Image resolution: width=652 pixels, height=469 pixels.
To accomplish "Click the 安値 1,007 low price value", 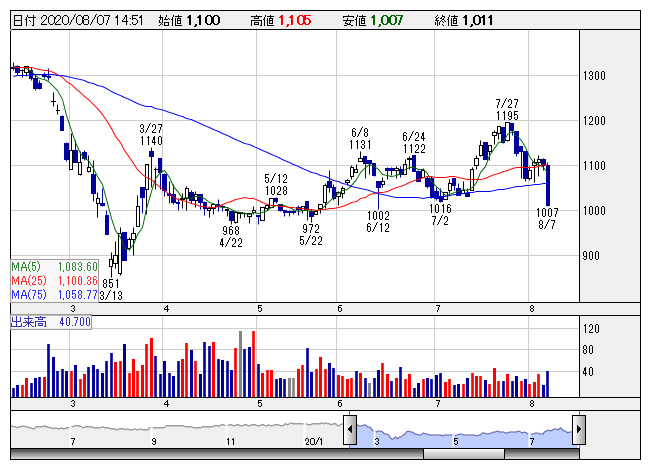I will coord(373,20).
